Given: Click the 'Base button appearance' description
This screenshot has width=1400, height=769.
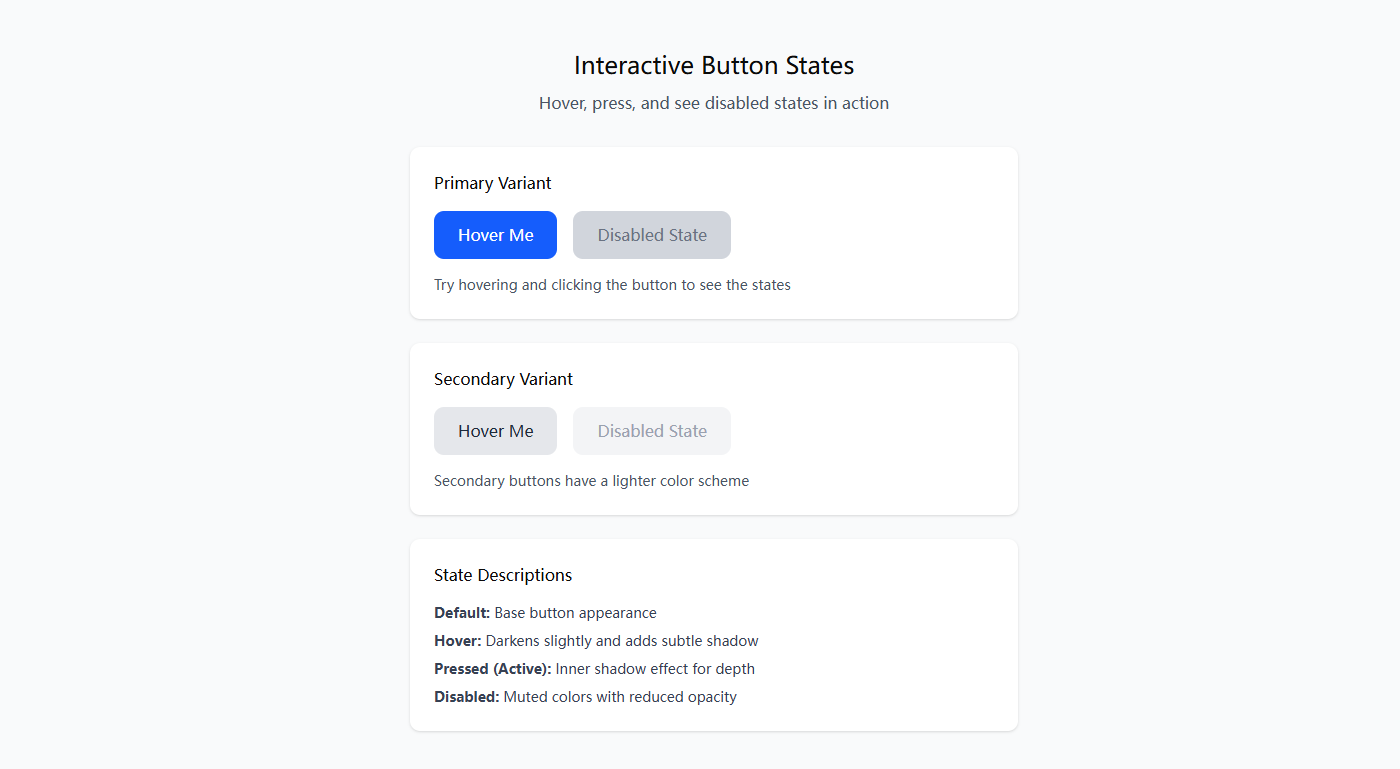Looking at the screenshot, I should click(x=575, y=613).
